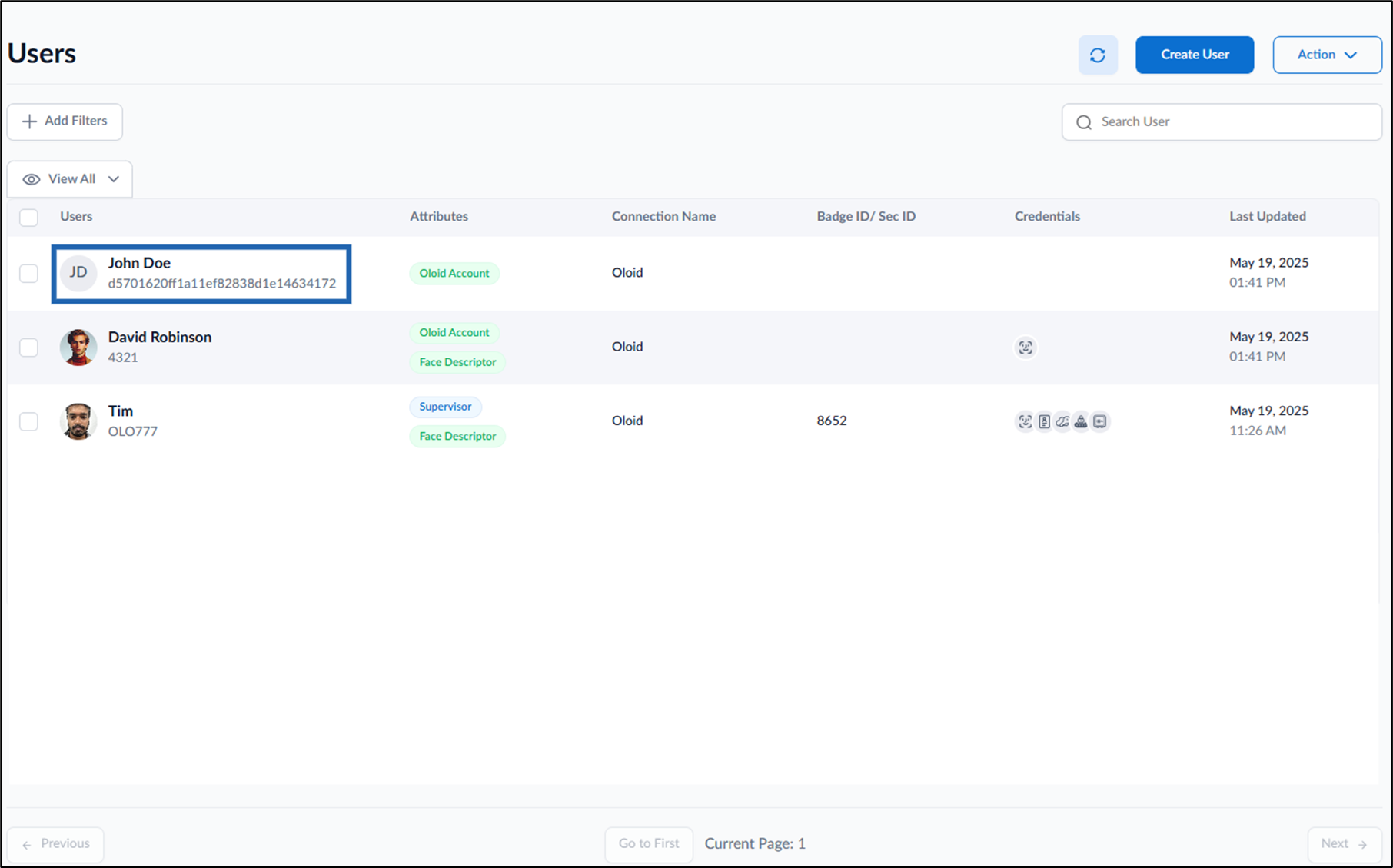Click the Attributes column header
The image size is (1393, 868).
pyautogui.click(x=439, y=217)
